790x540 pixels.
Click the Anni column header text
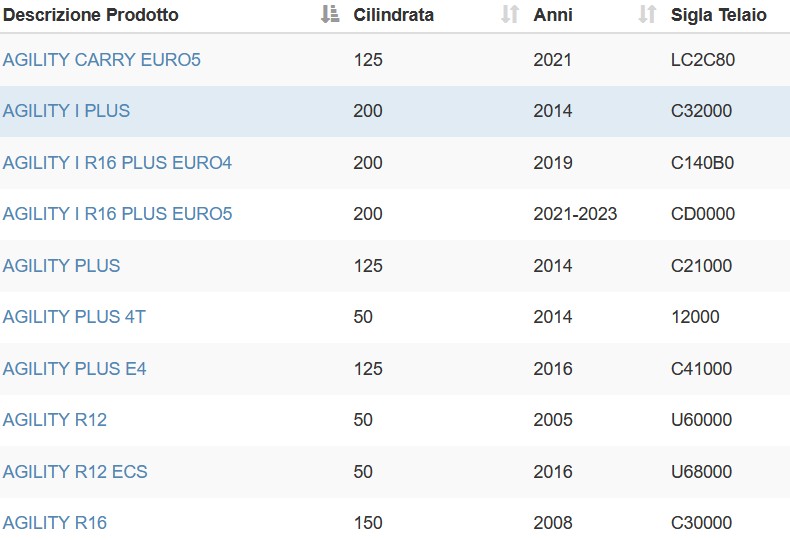553,15
